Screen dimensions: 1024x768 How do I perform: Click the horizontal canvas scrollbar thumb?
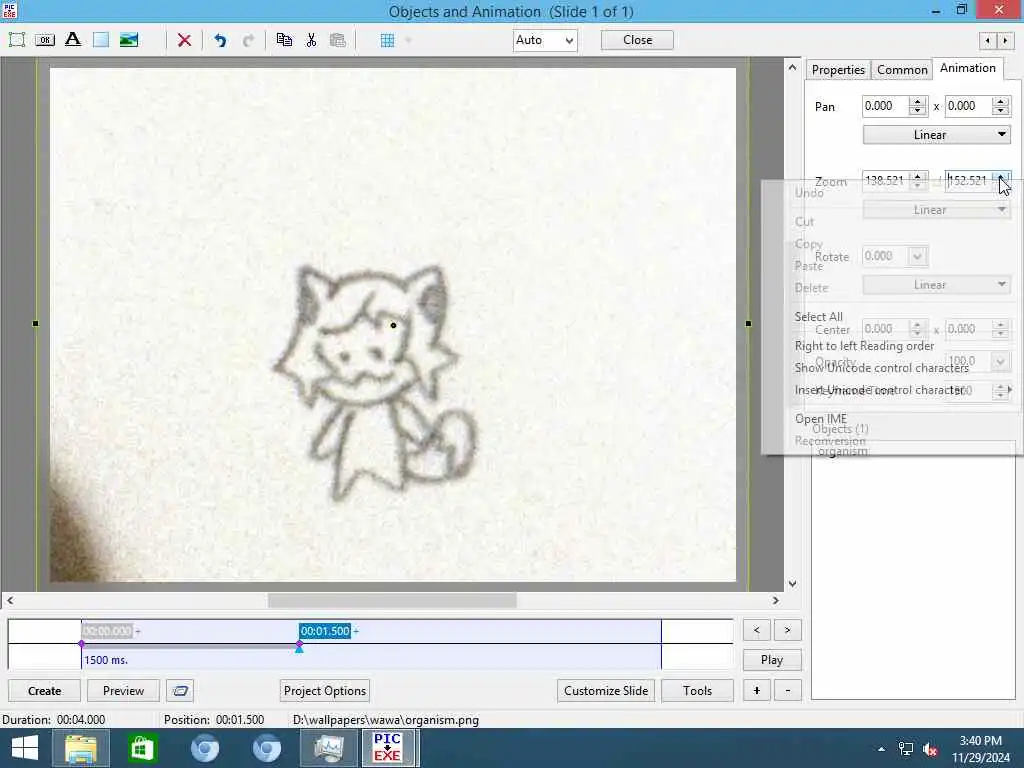[x=392, y=600]
